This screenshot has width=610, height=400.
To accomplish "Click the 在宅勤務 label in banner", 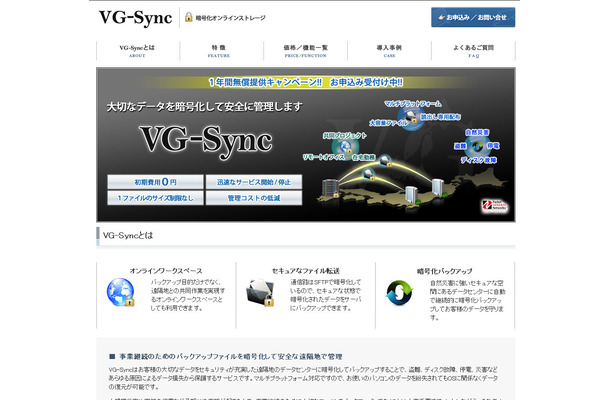I will pos(364,157).
